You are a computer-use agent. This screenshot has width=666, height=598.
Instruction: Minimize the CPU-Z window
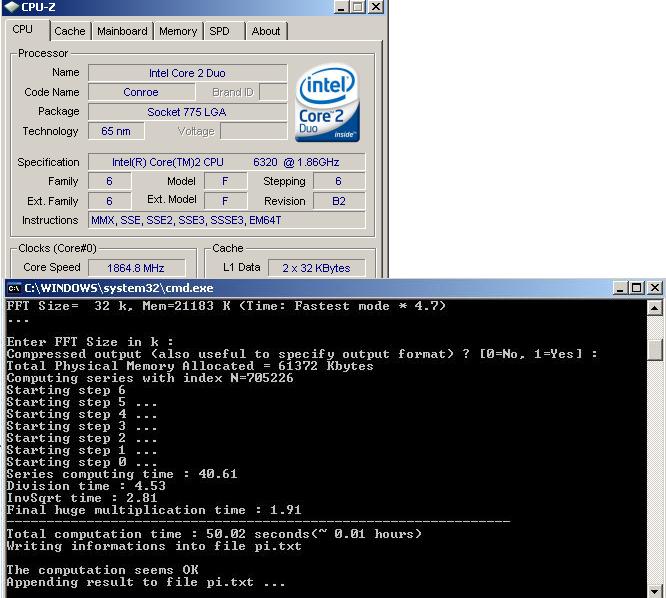(341, 7)
